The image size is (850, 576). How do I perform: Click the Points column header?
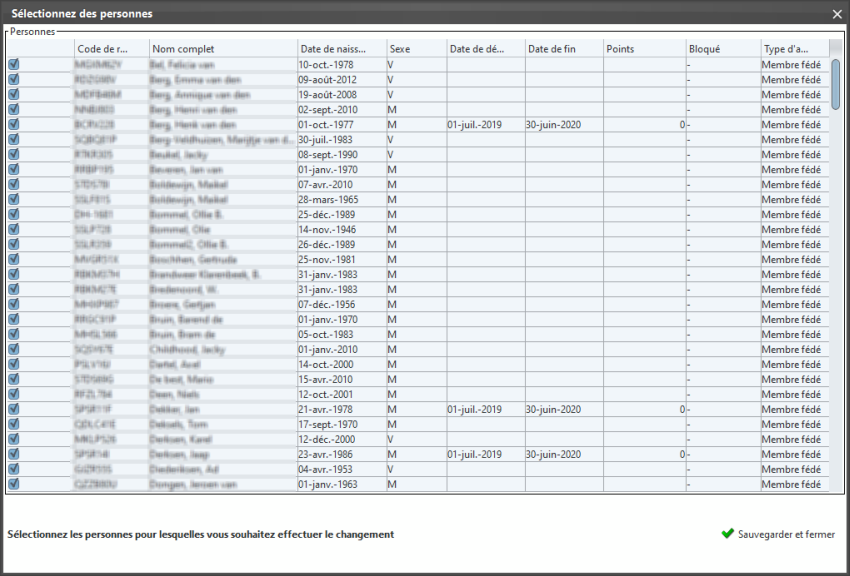pos(645,49)
